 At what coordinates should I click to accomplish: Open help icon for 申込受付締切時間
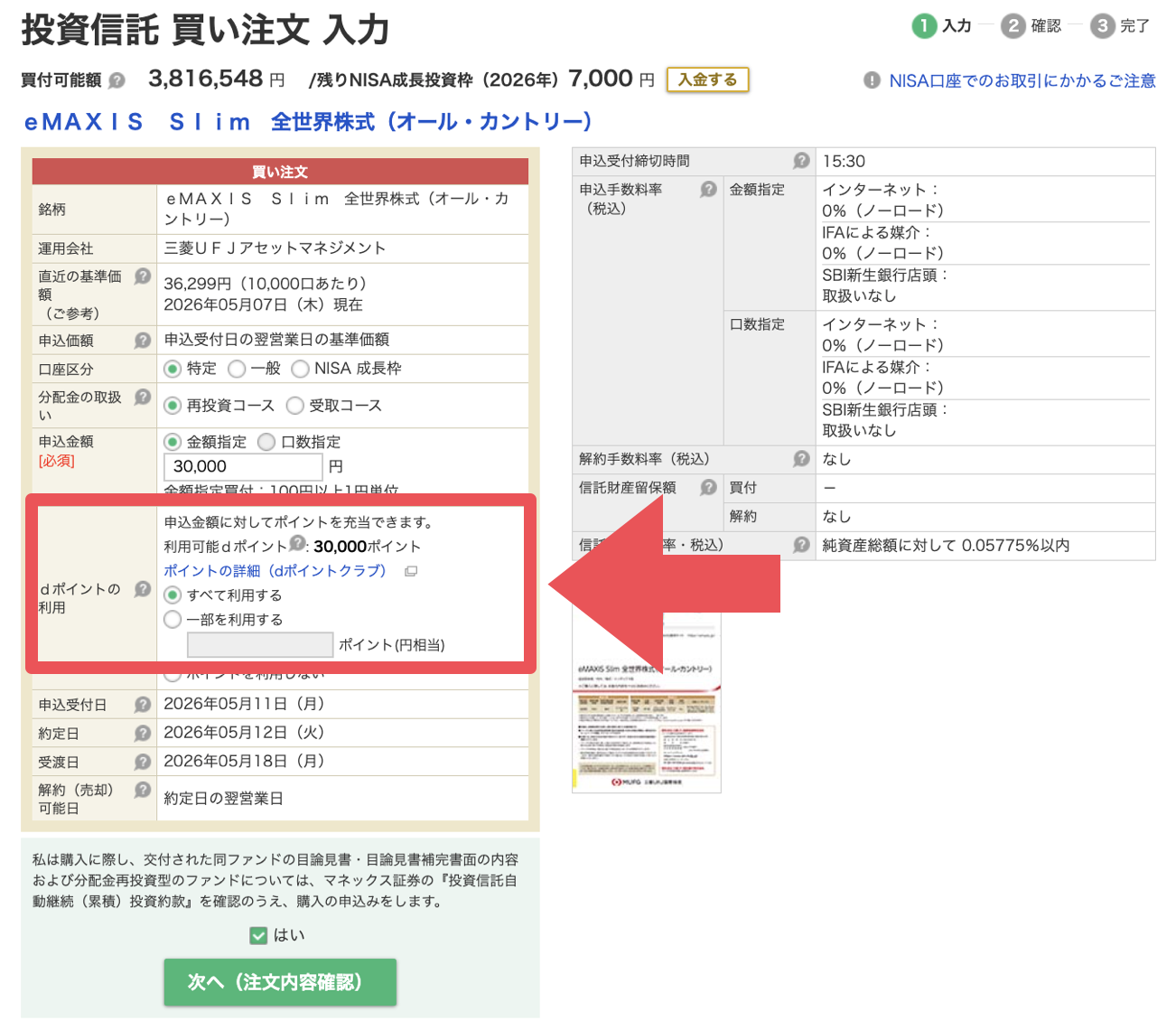click(x=801, y=161)
